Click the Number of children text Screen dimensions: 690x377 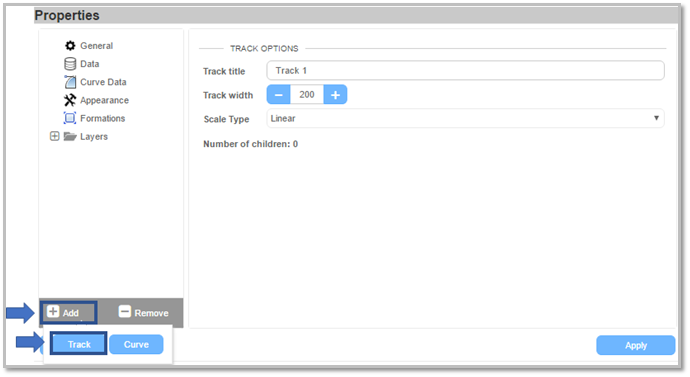250,144
